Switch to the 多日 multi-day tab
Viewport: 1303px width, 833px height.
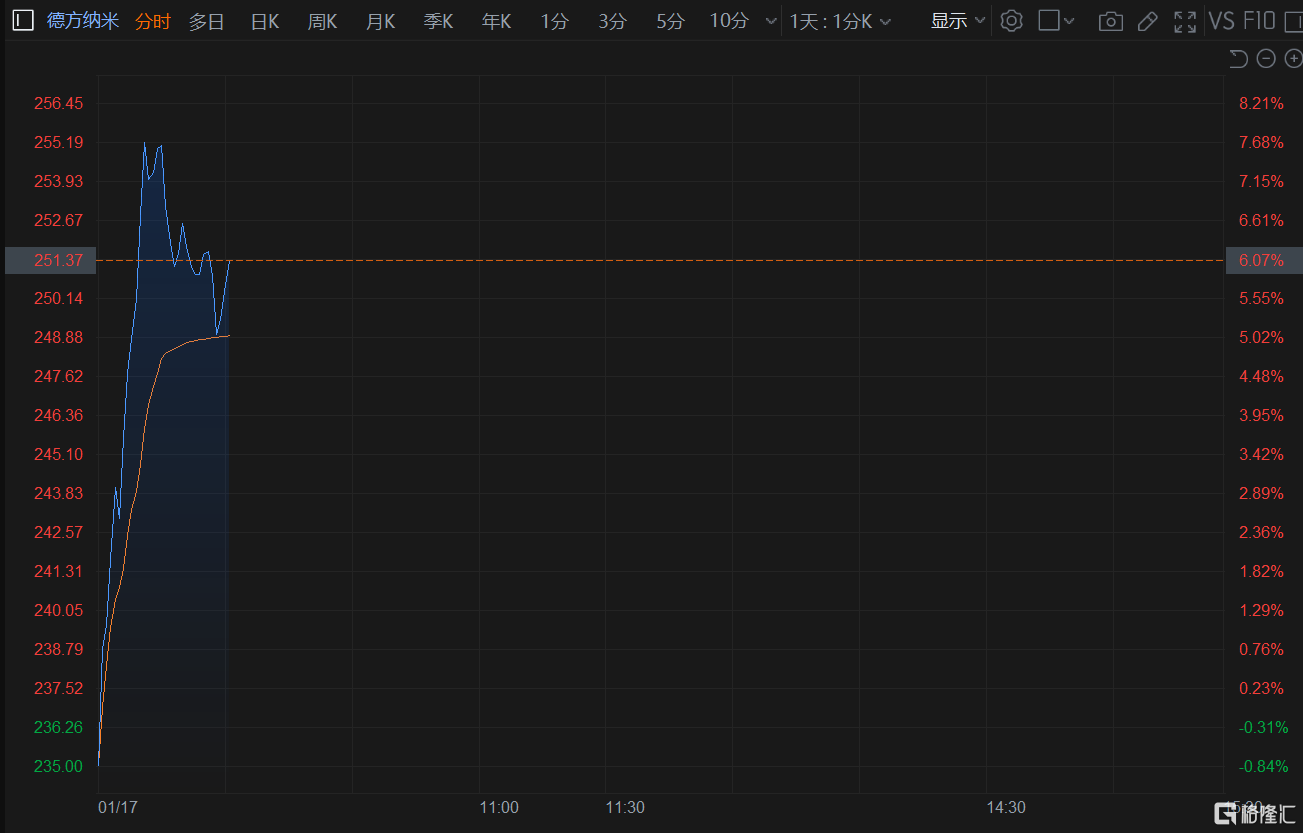[x=207, y=21]
